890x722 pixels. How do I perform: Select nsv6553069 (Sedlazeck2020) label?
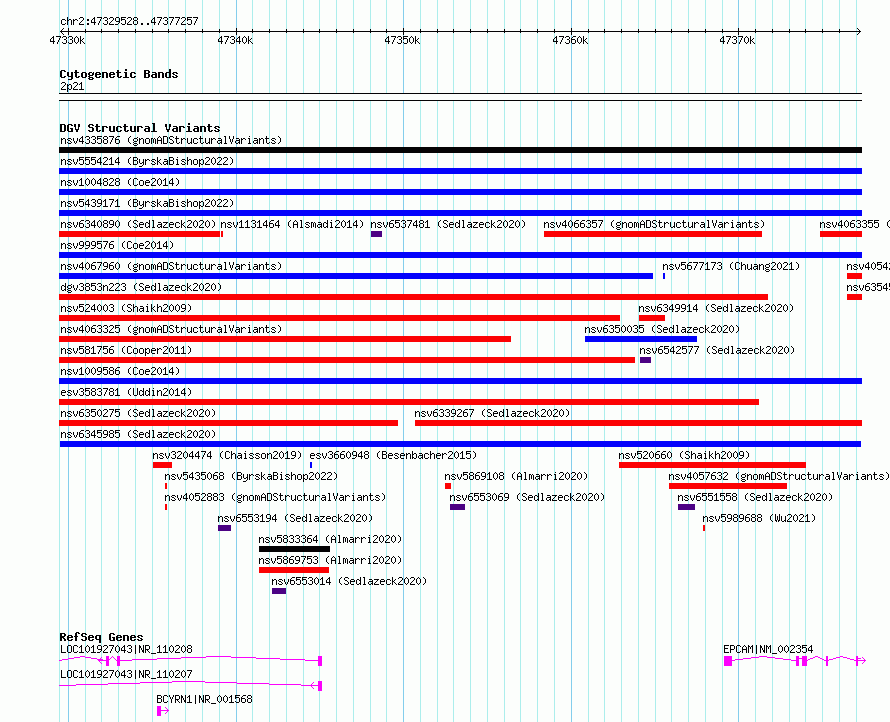click(x=527, y=497)
